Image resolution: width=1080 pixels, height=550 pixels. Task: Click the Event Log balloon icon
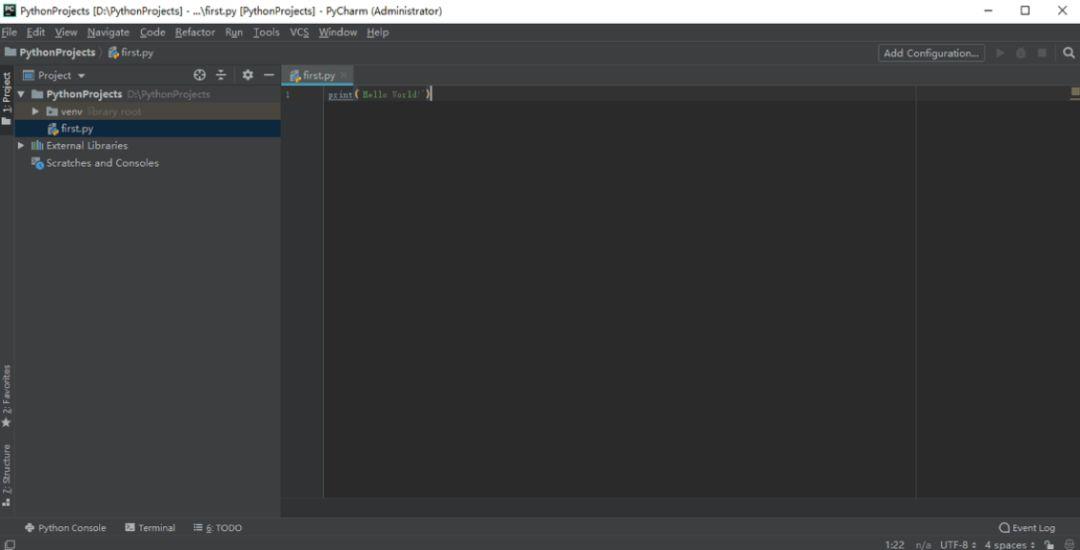[x=1004, y=528]
